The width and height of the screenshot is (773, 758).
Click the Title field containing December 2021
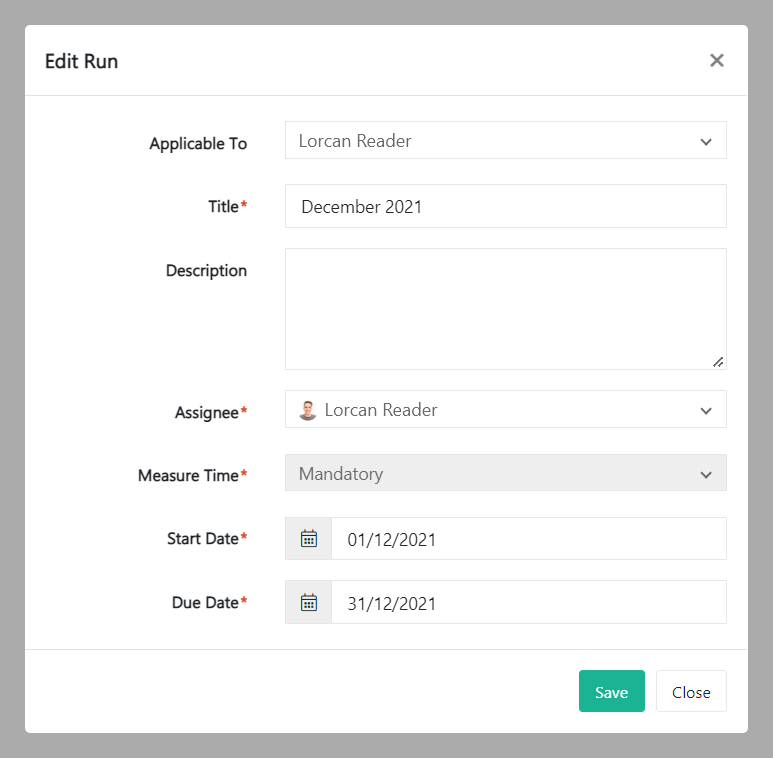tap(505, 207)
